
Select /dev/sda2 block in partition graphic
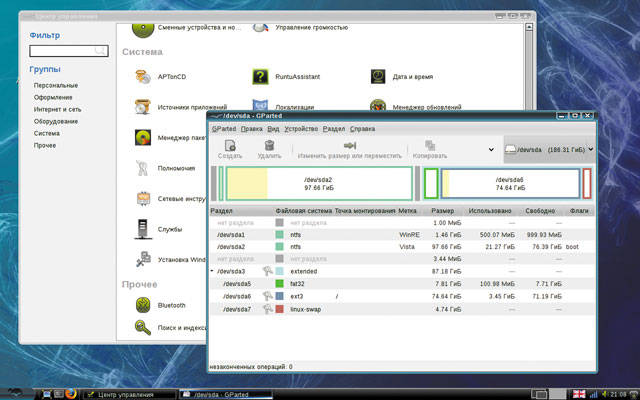coord(319,184)
